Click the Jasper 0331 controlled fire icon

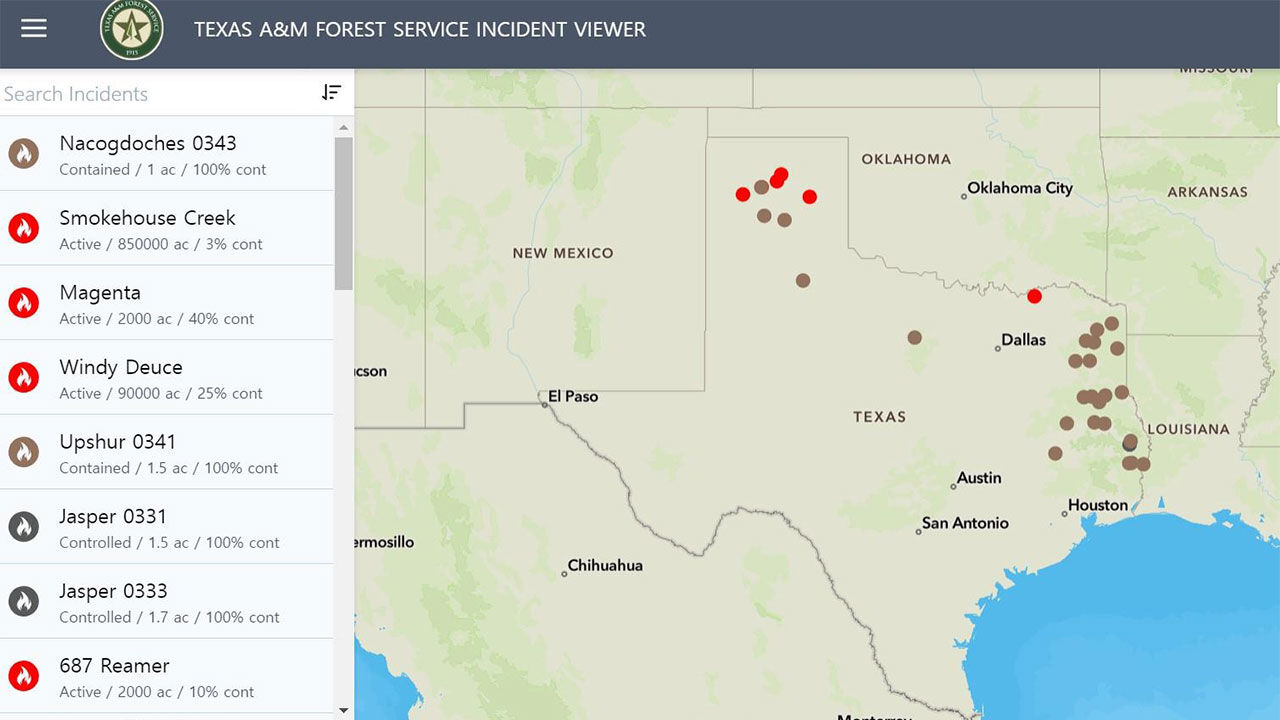24,527
